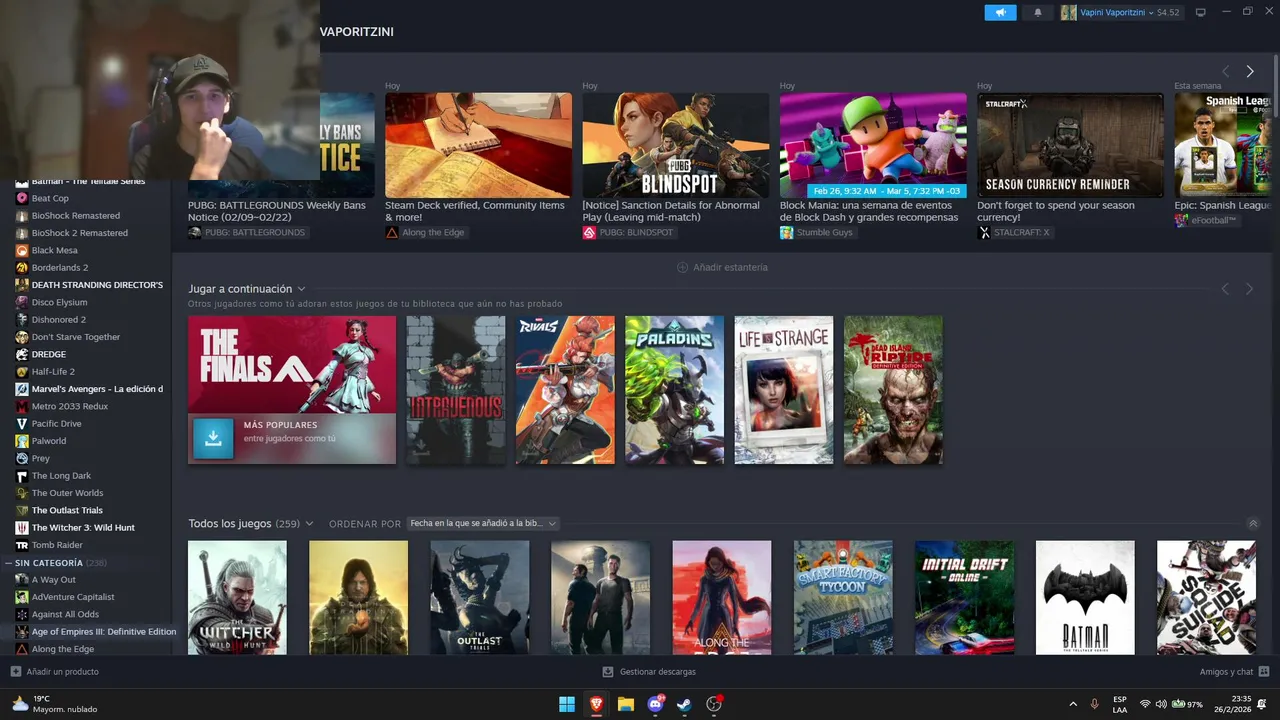Image resolution: width=1280 pixels, height=720 pixels.
Task: Click the Half-Life 2 game icon
Action: pyautogui.click(x=22, y=372)
